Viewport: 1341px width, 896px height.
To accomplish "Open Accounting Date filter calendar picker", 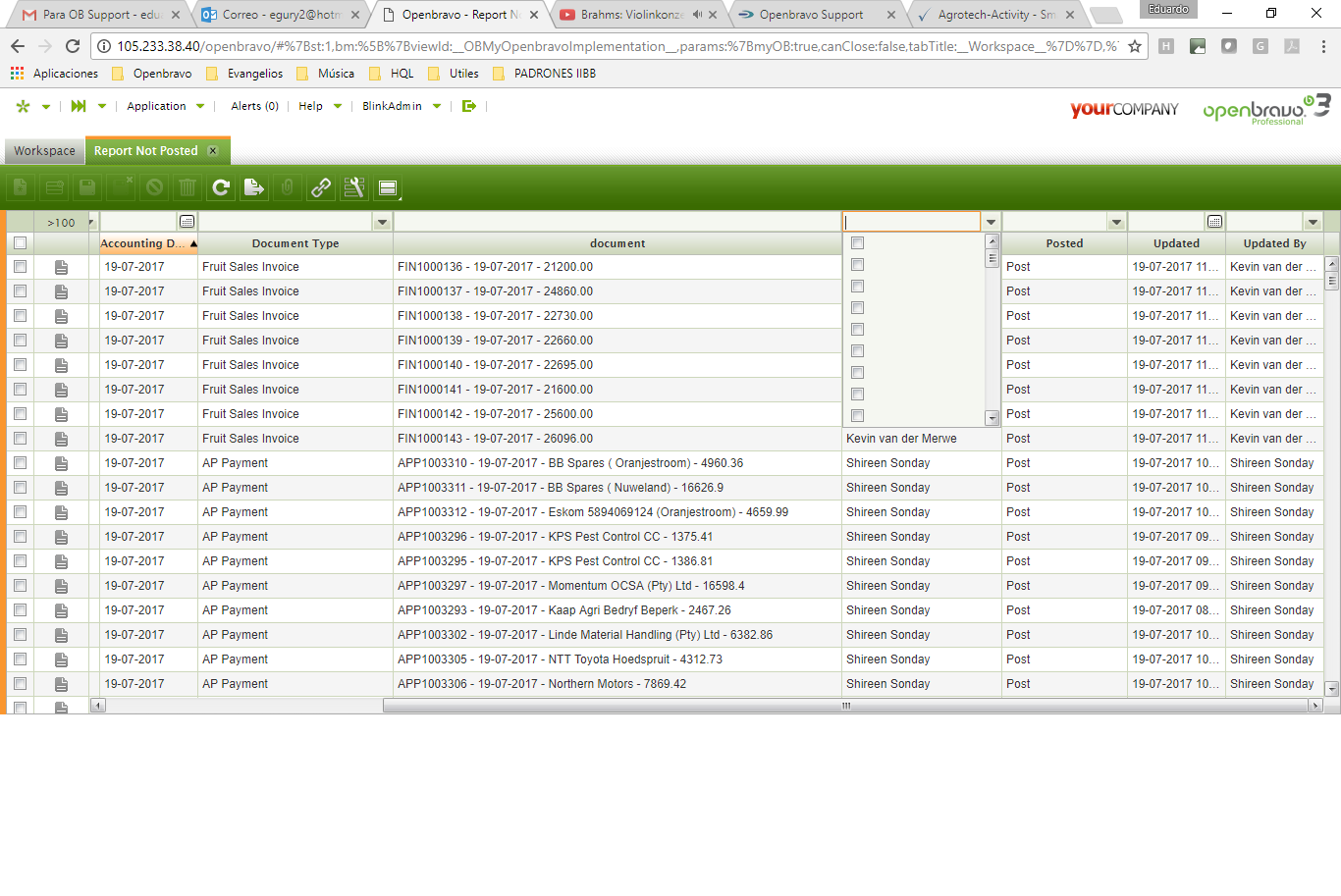I will (187, 222).
